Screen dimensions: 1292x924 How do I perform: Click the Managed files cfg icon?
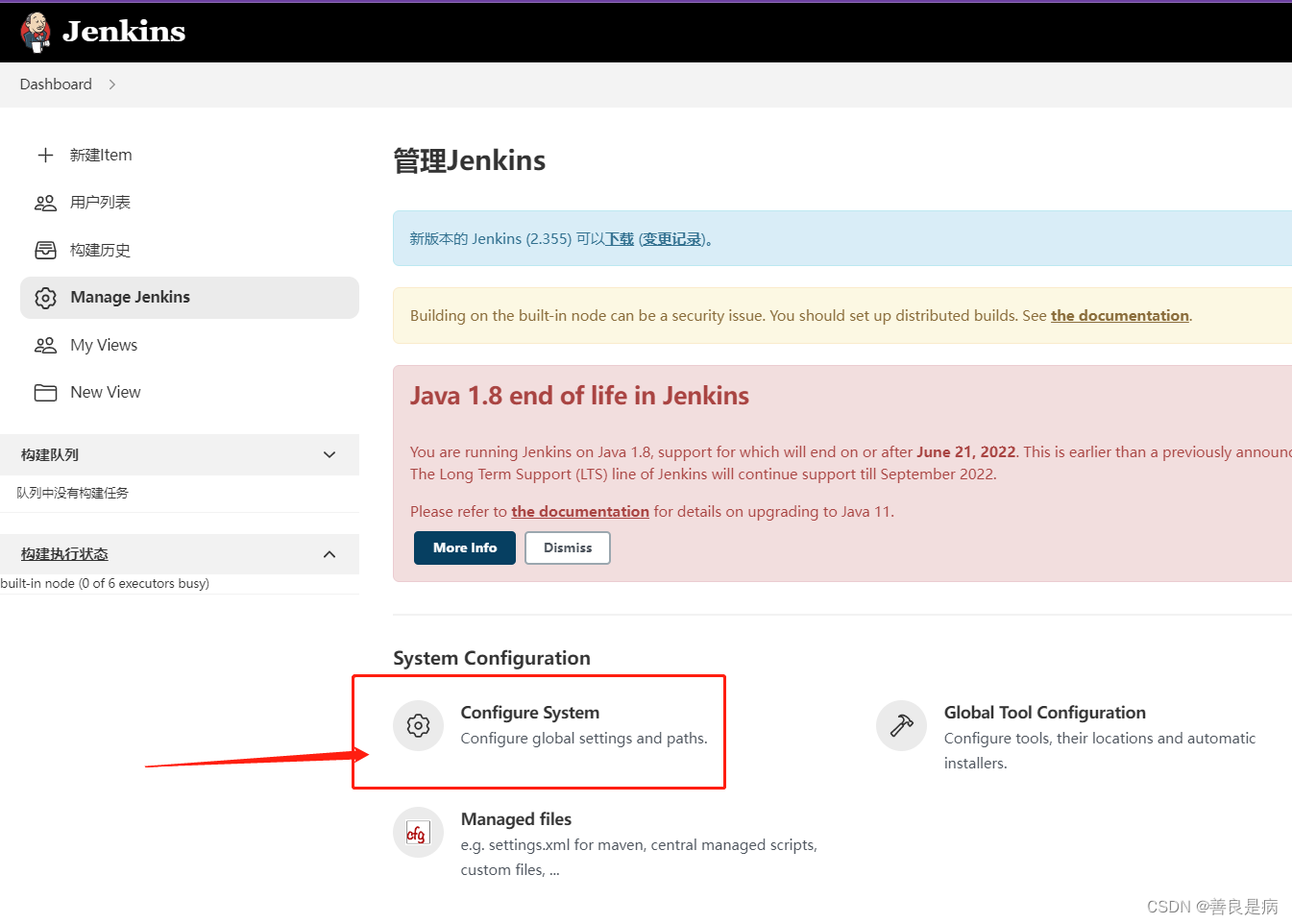[x=418, y=832]
